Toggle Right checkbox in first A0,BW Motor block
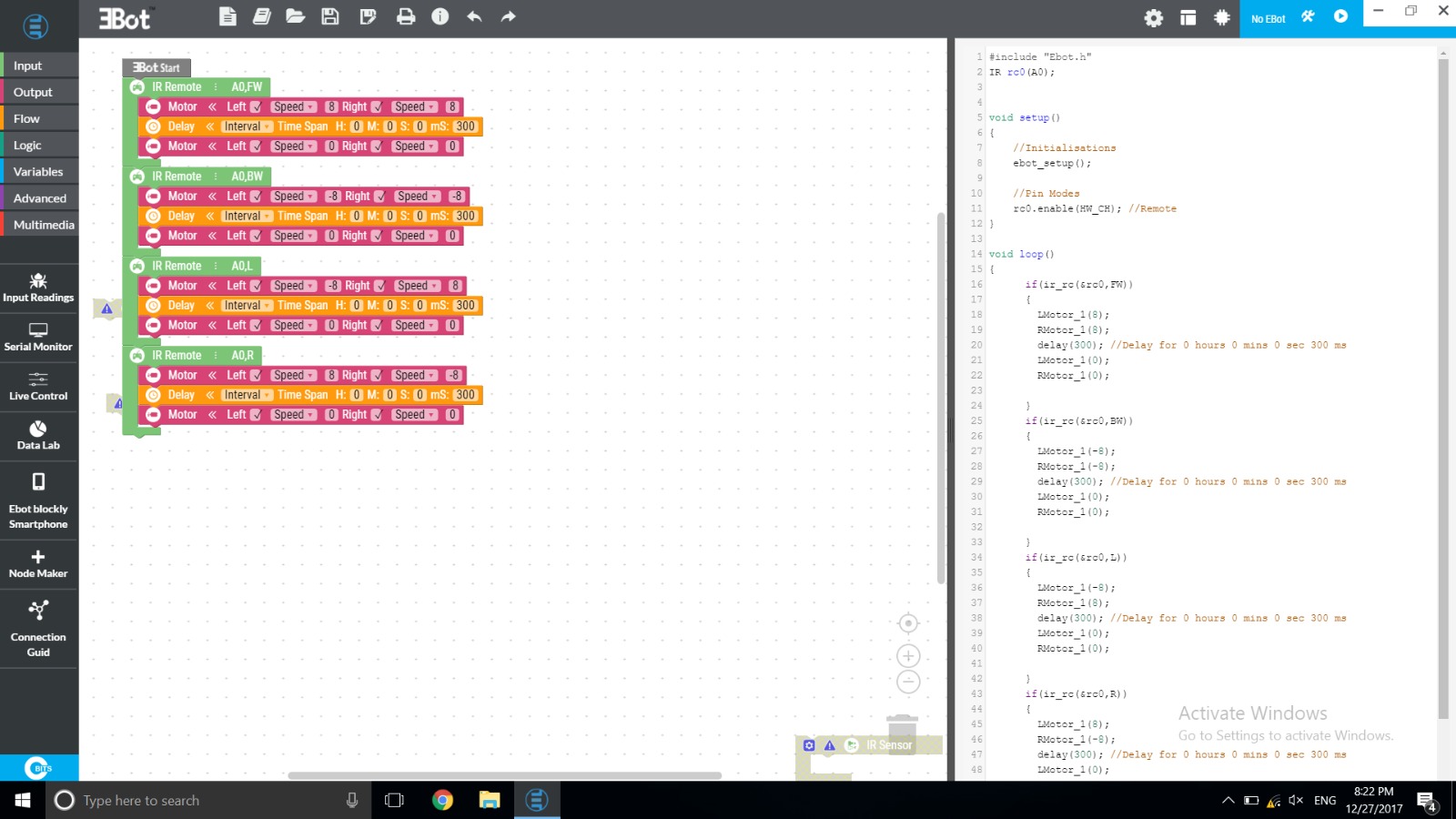Image resolution: width=1456 pixels, height=819 pixels. [379, 197]
